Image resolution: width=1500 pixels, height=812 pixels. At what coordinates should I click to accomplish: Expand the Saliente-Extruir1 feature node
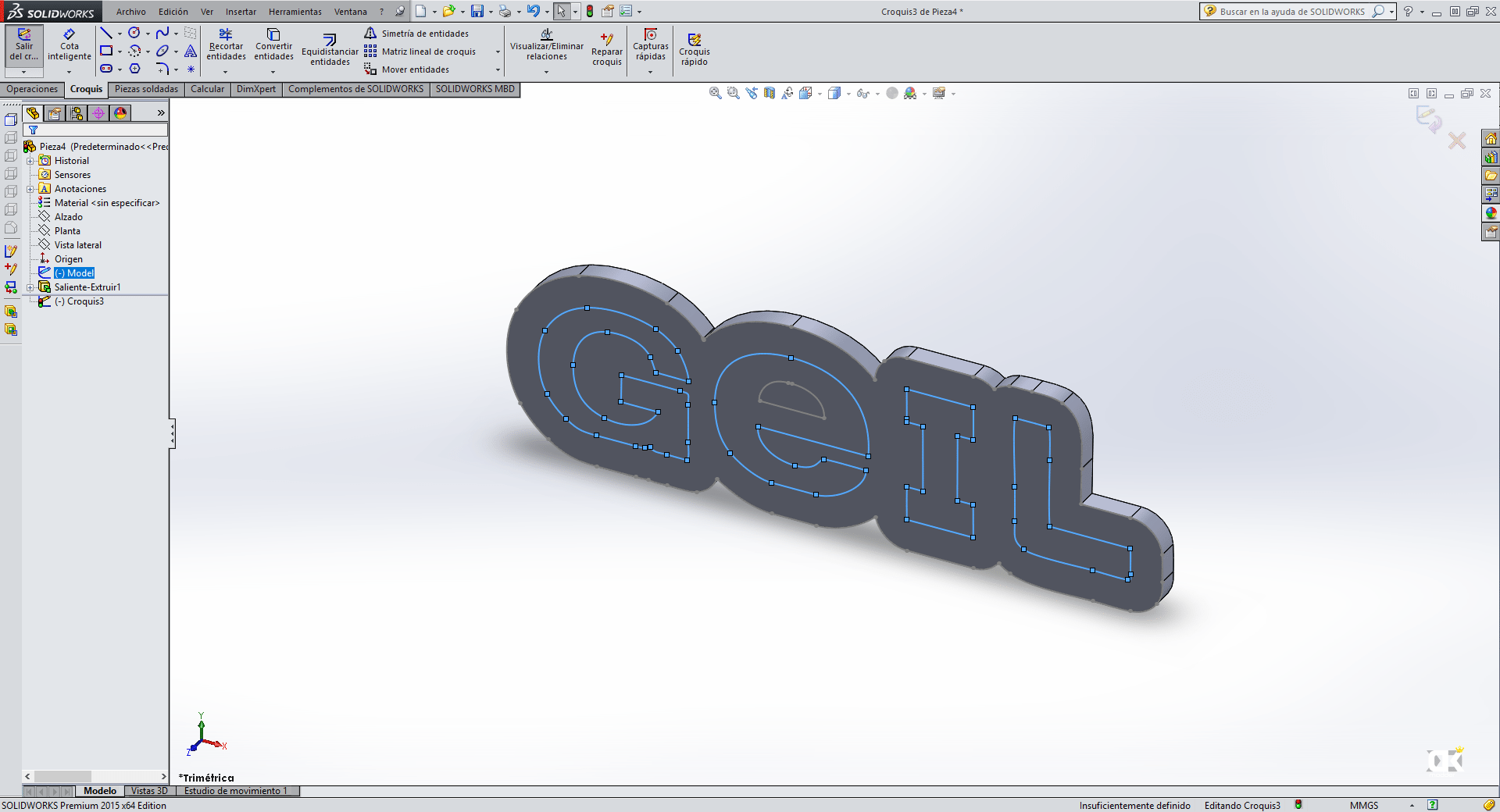click(x=30, y=287)
